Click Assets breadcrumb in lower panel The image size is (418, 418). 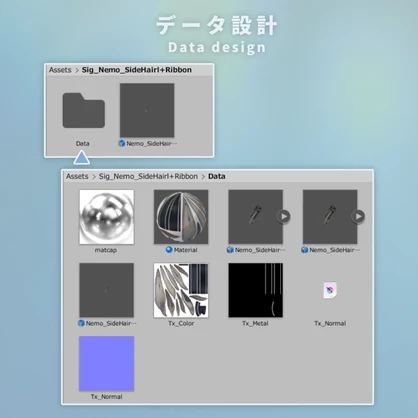click(x=77, y=176)
